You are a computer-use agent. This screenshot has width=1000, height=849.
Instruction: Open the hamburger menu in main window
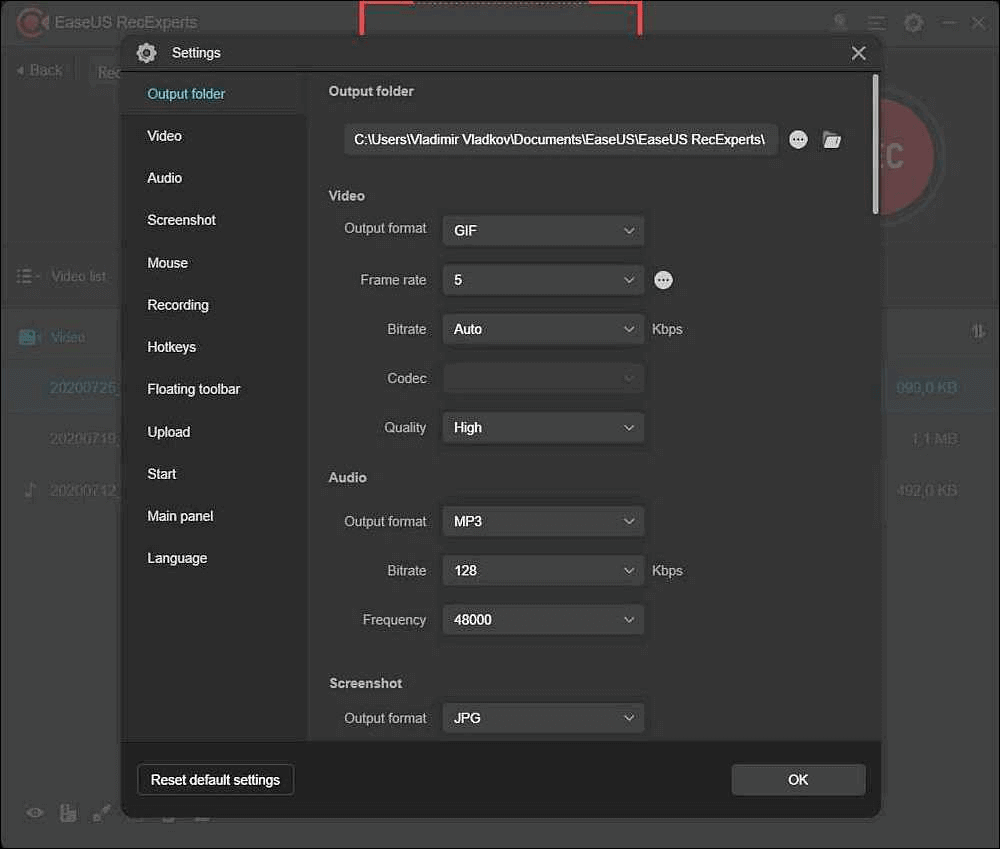pyautogui.click(x=877, y=24)
